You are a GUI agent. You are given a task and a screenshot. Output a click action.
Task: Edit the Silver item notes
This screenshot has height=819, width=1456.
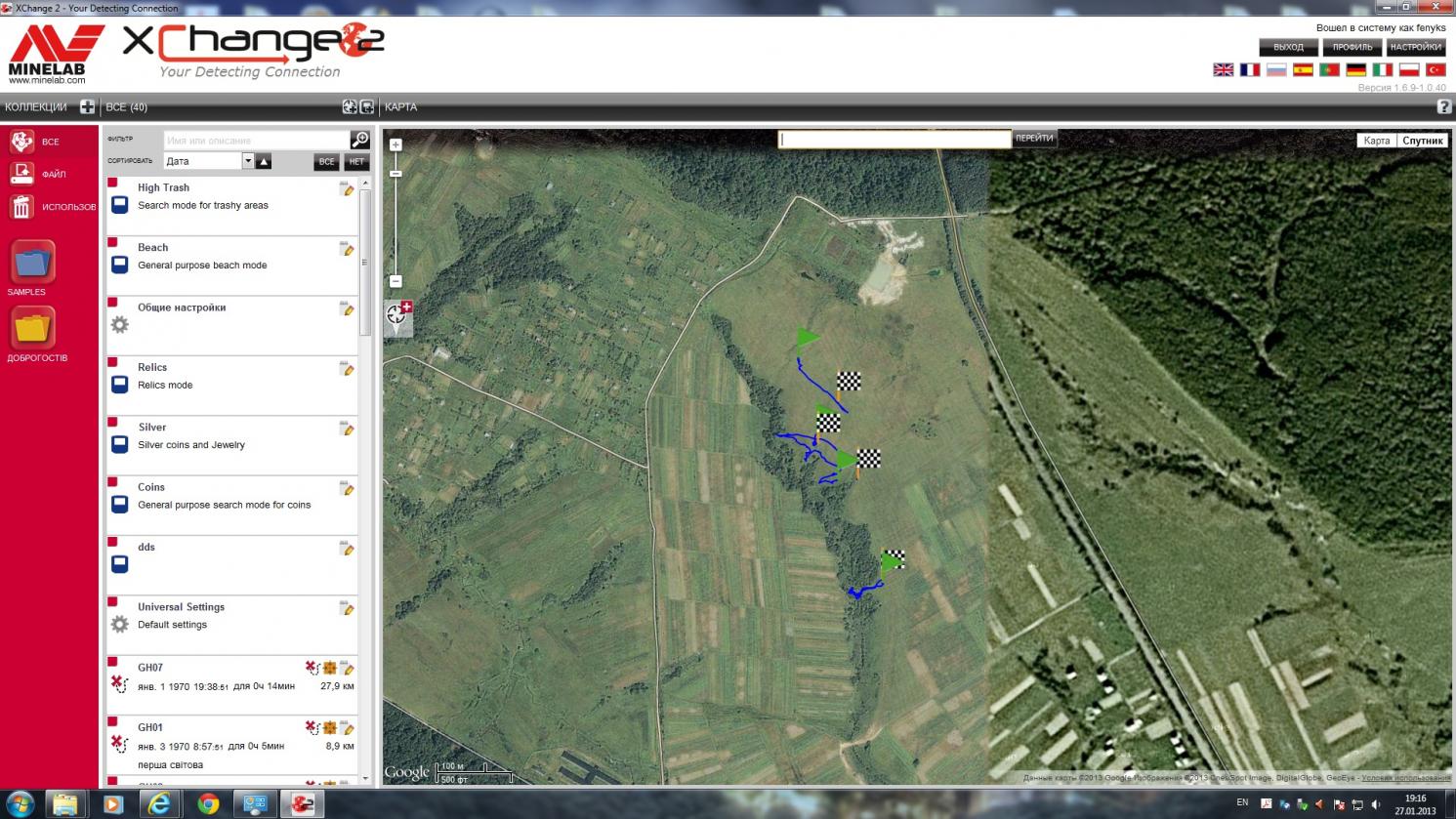click(x=347, y=429)
